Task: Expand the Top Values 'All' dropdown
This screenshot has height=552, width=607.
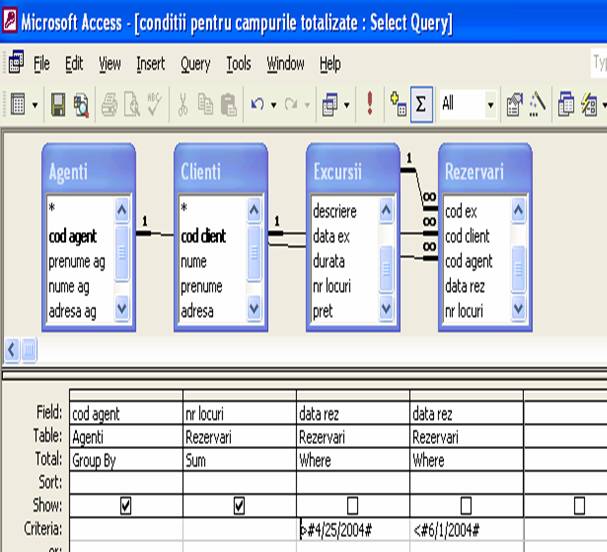Action: 491,103
